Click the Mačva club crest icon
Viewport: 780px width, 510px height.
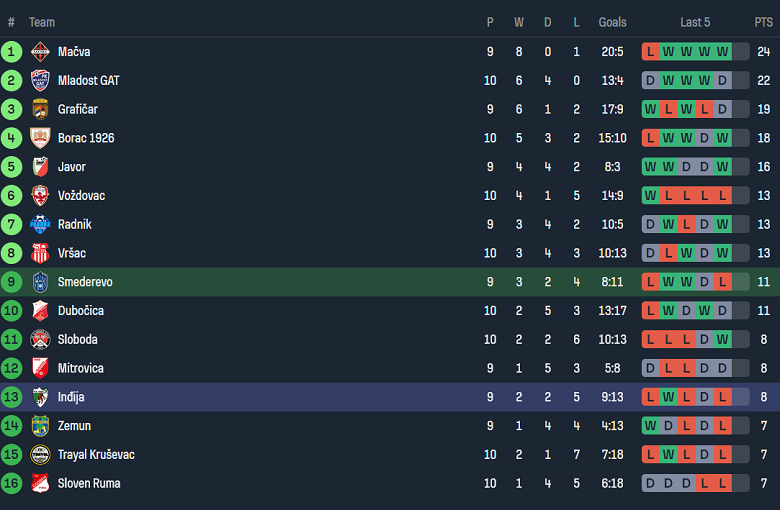pos(40,52)
